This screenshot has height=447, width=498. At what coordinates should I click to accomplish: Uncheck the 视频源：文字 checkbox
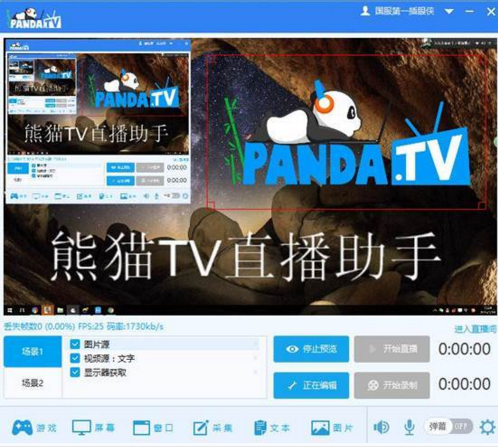(75, 358)
